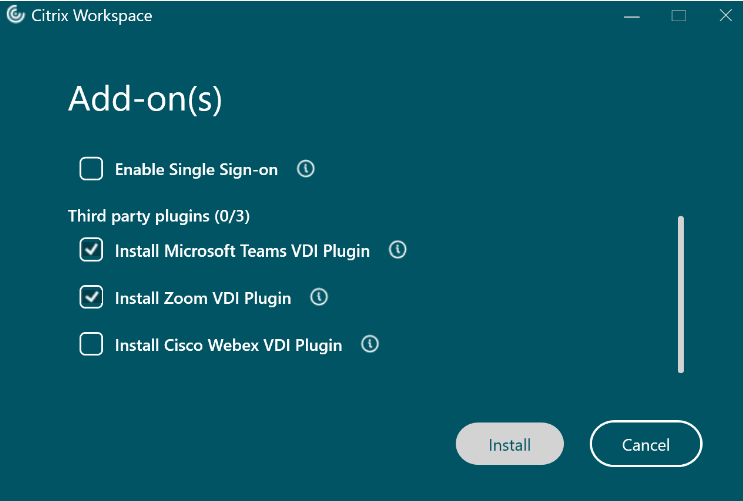Check the Install Cisco Webex VDI Plugin box
The width and height of the screenshot is (743, 501).
pyautogui.click(x=91, y=345)
